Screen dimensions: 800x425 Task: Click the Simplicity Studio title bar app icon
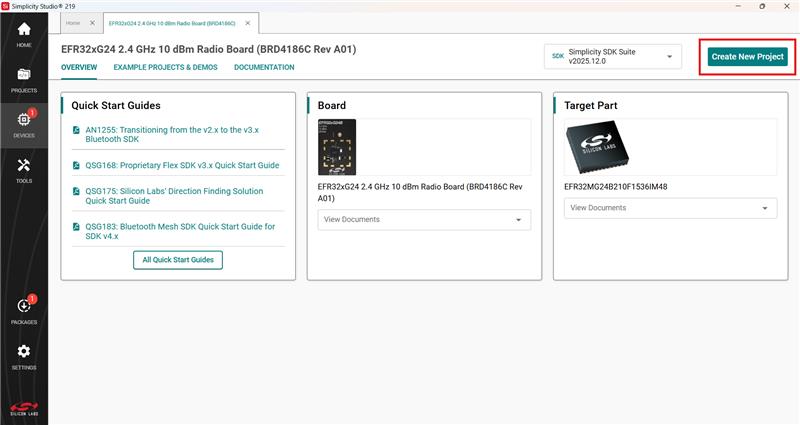click(6, 6)
